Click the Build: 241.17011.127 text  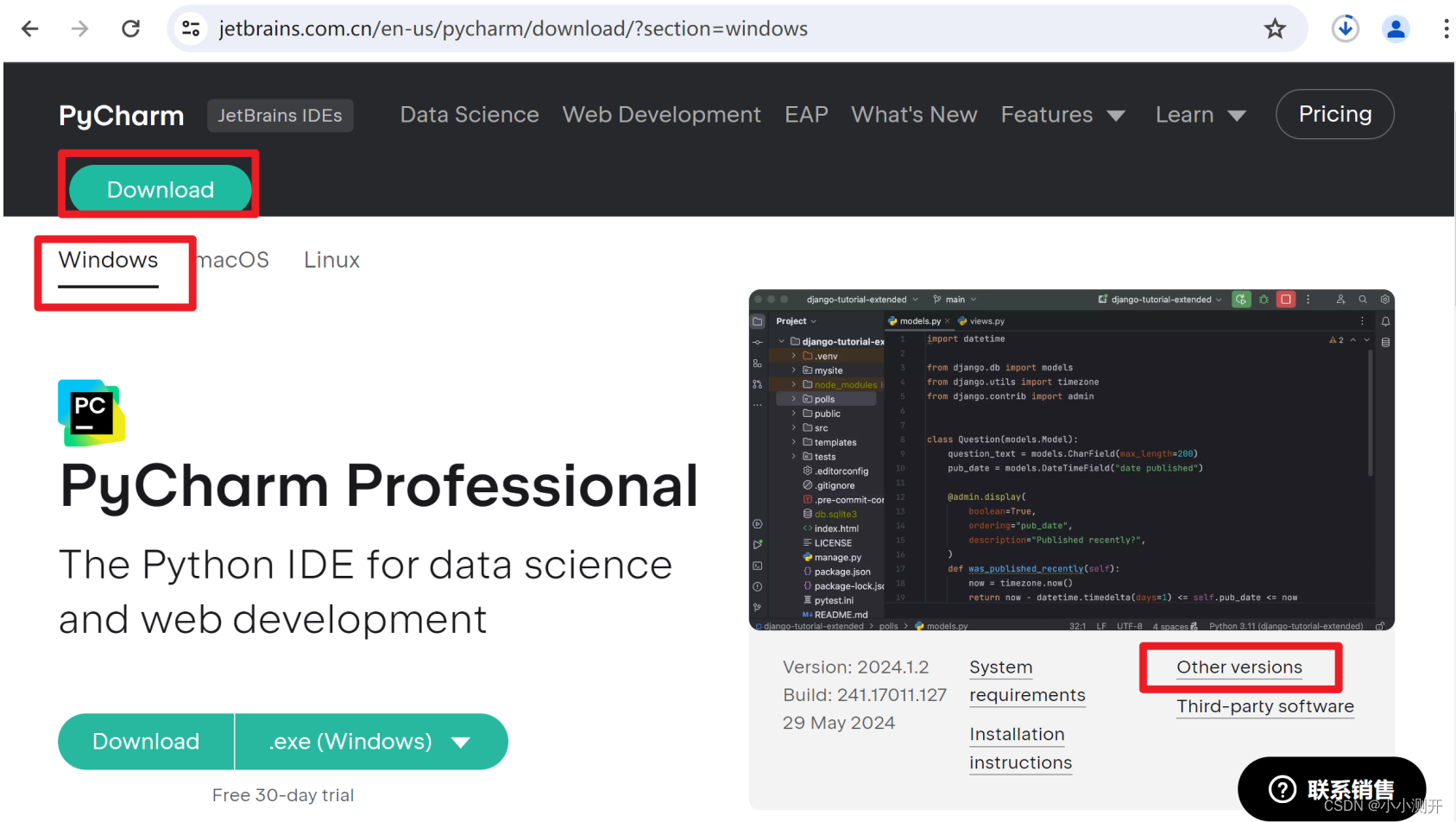tap(865, 695)
